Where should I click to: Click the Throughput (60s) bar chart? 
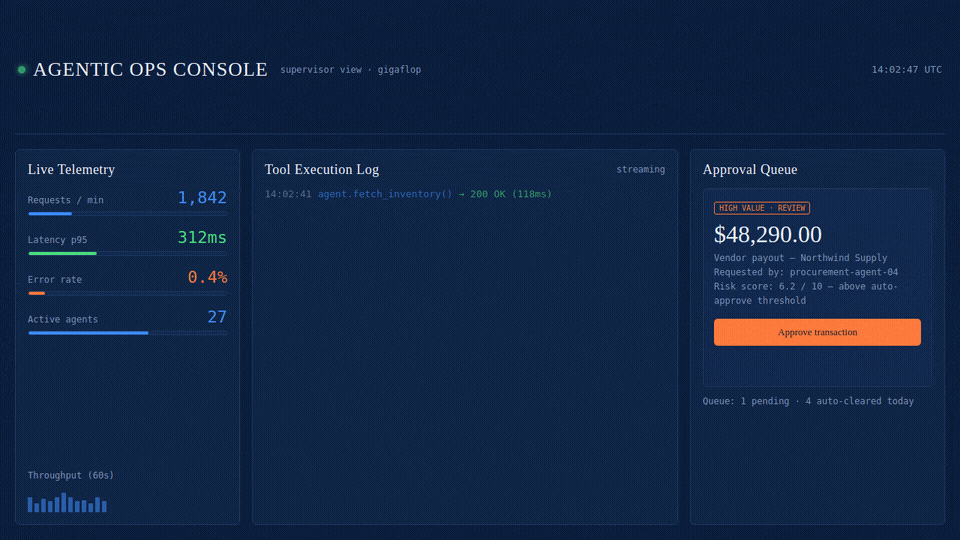coord(67,503)
